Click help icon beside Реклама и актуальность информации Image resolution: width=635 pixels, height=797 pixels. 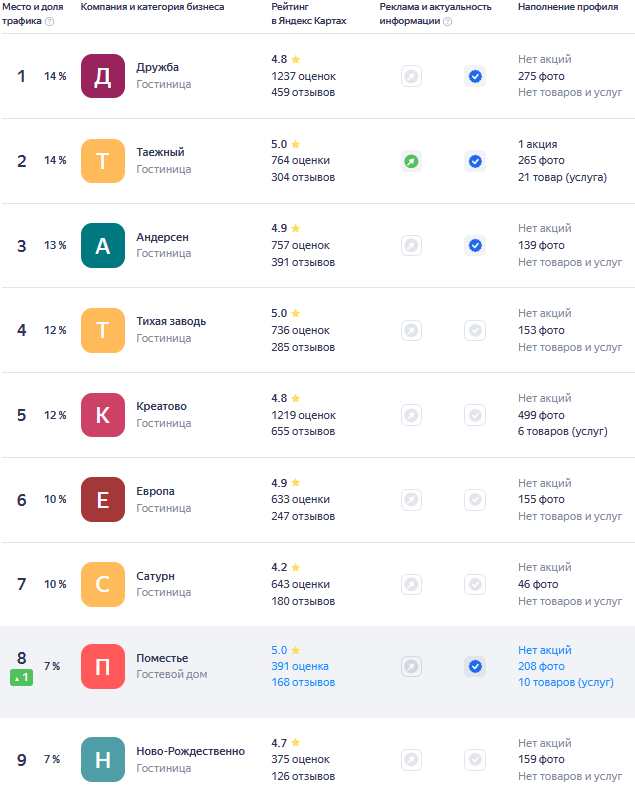point(447,21)
